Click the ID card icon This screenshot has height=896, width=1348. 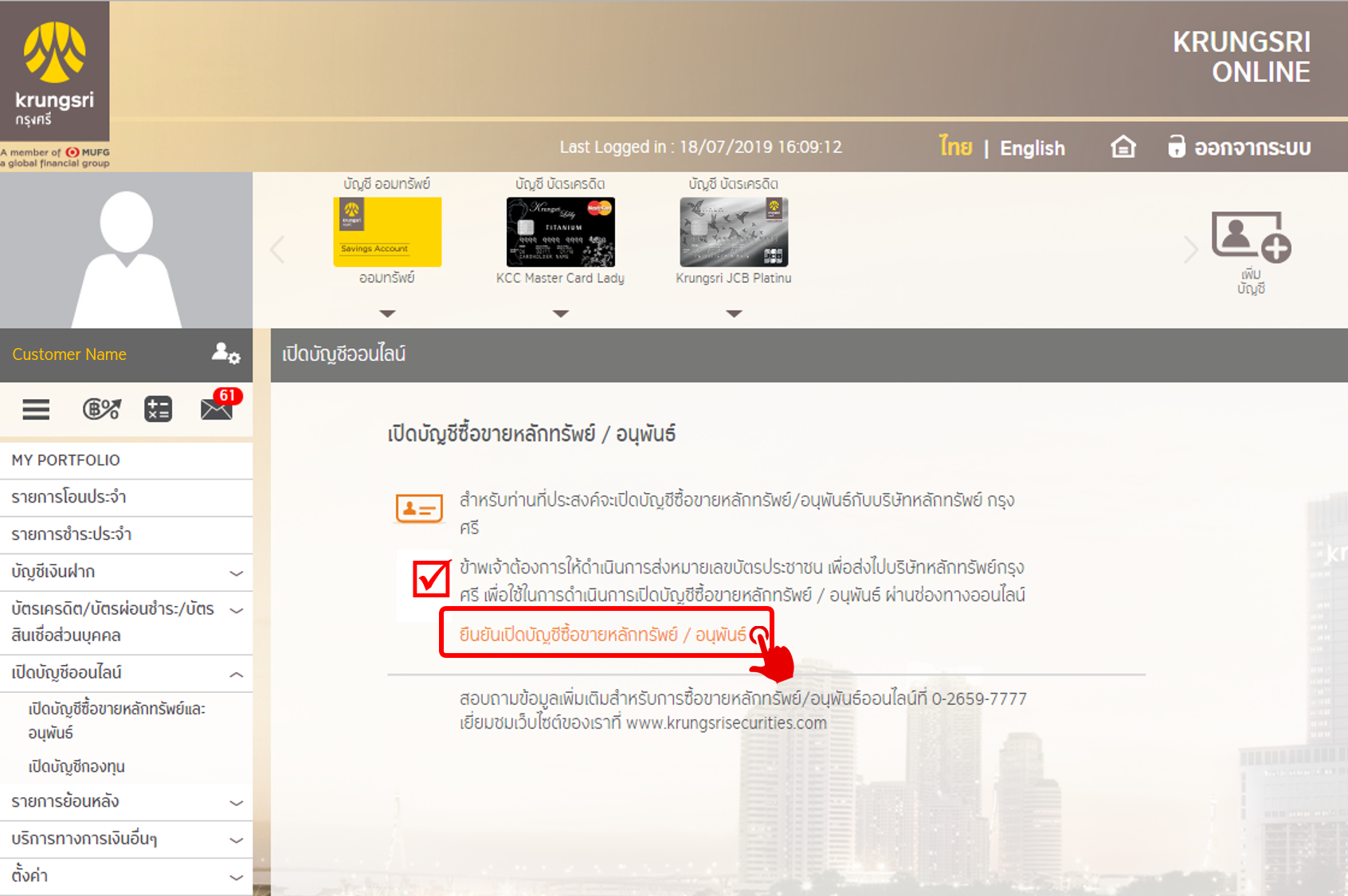point(419,508)
